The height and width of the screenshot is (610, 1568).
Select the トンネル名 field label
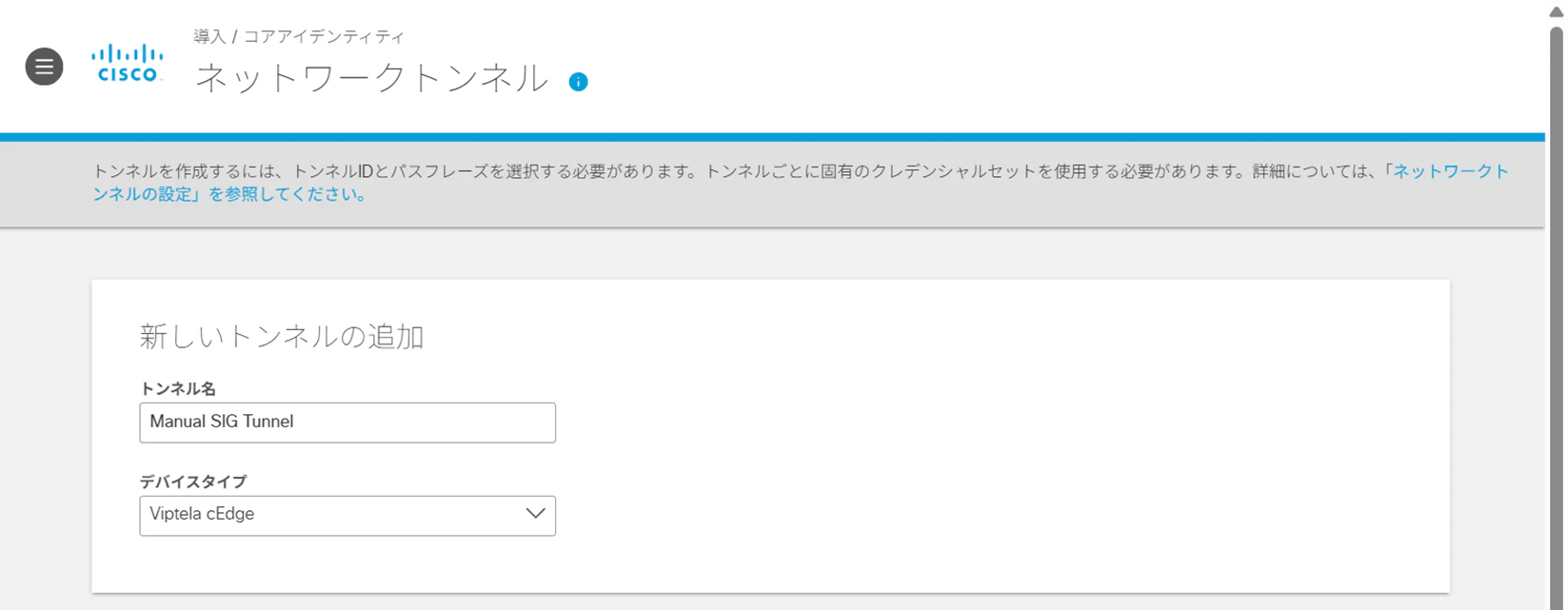(x=178, y=389)
